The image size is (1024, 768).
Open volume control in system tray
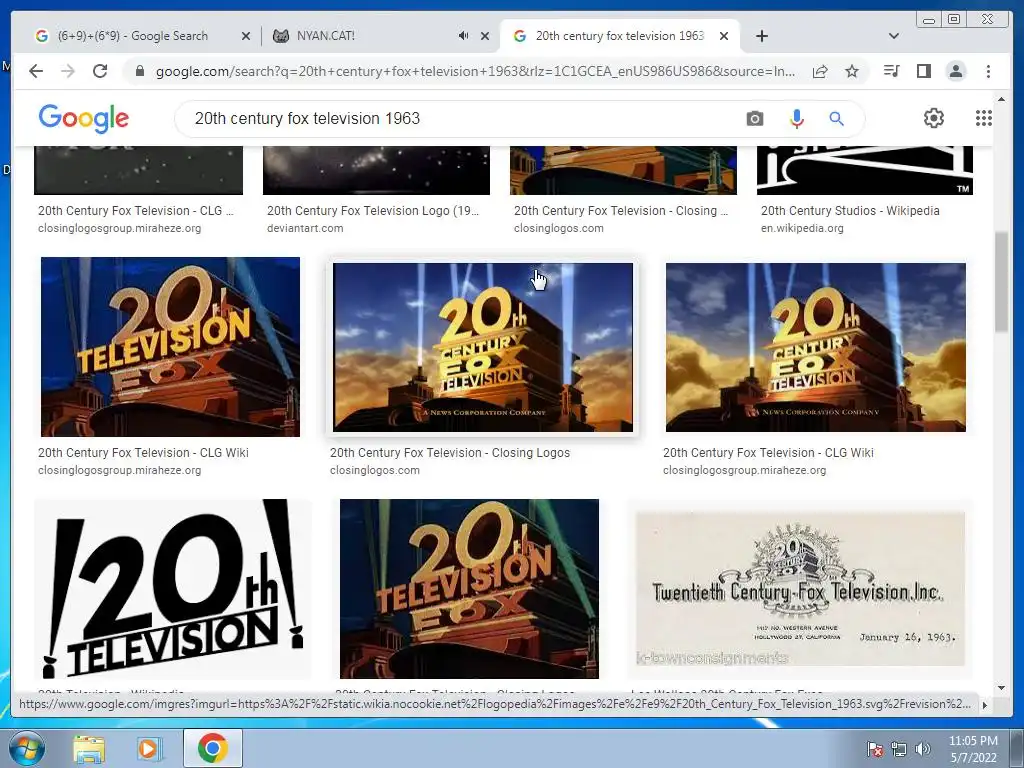pyautogui.click(x=923, y=749)
